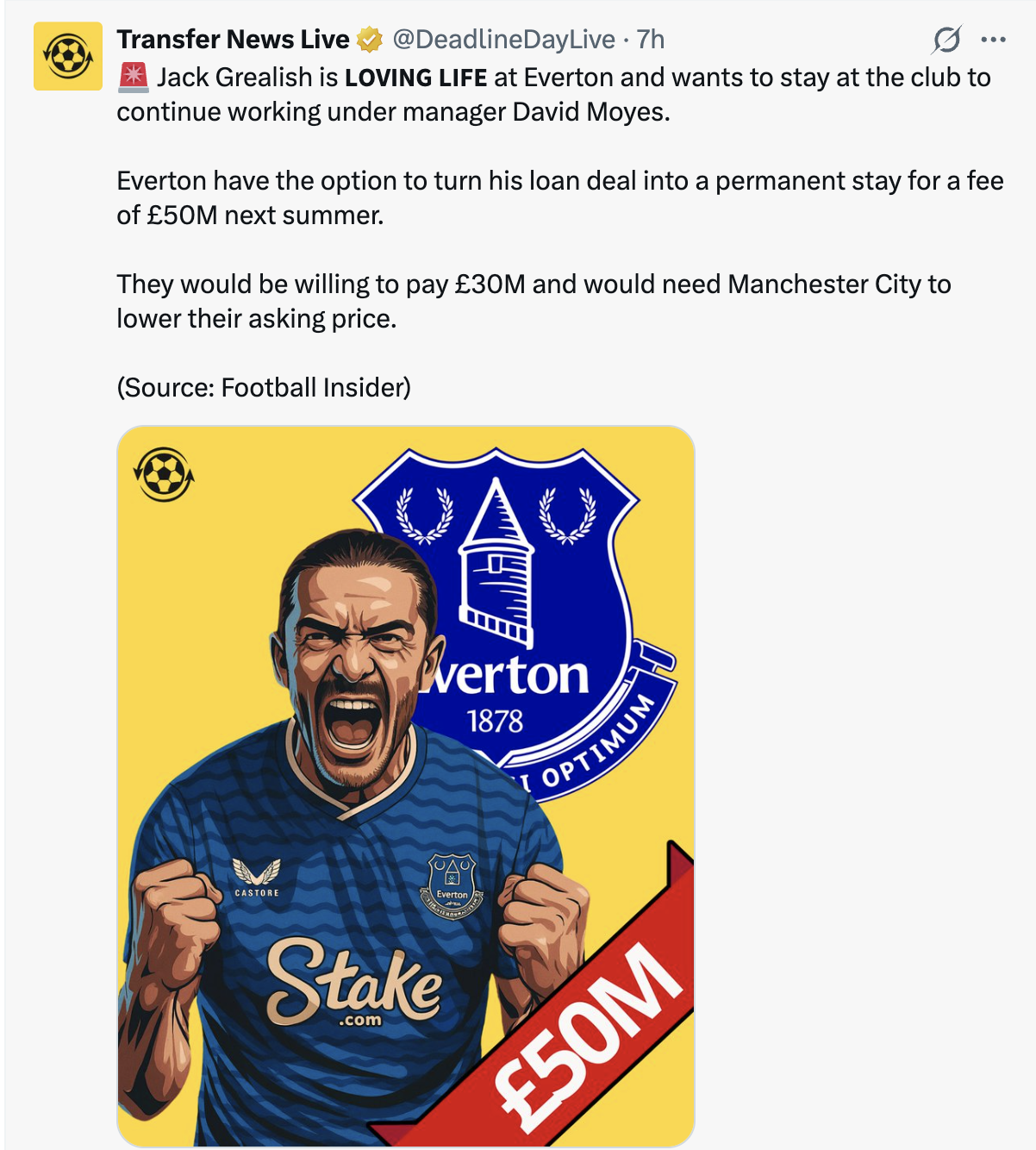Open the three-dot more options menu
The height and width of the screenshot is (1150, 1036).
coord(994,40)
